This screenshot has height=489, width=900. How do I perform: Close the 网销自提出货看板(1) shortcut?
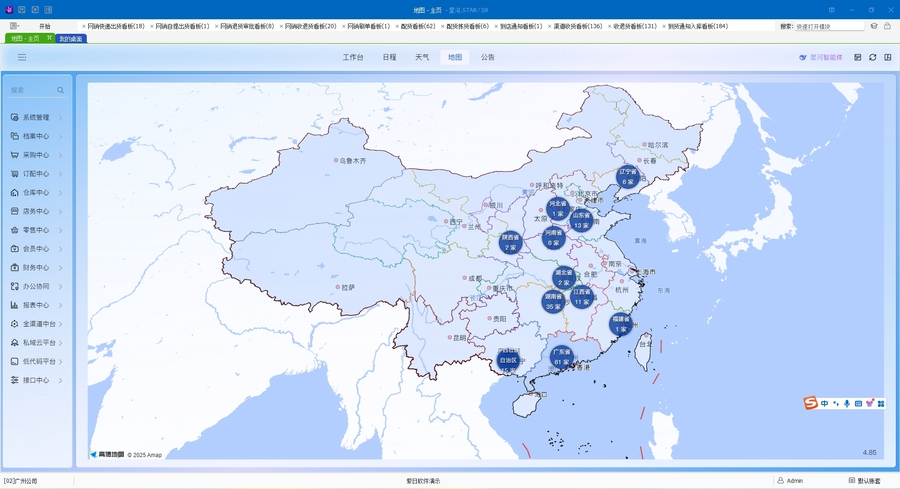152,26
